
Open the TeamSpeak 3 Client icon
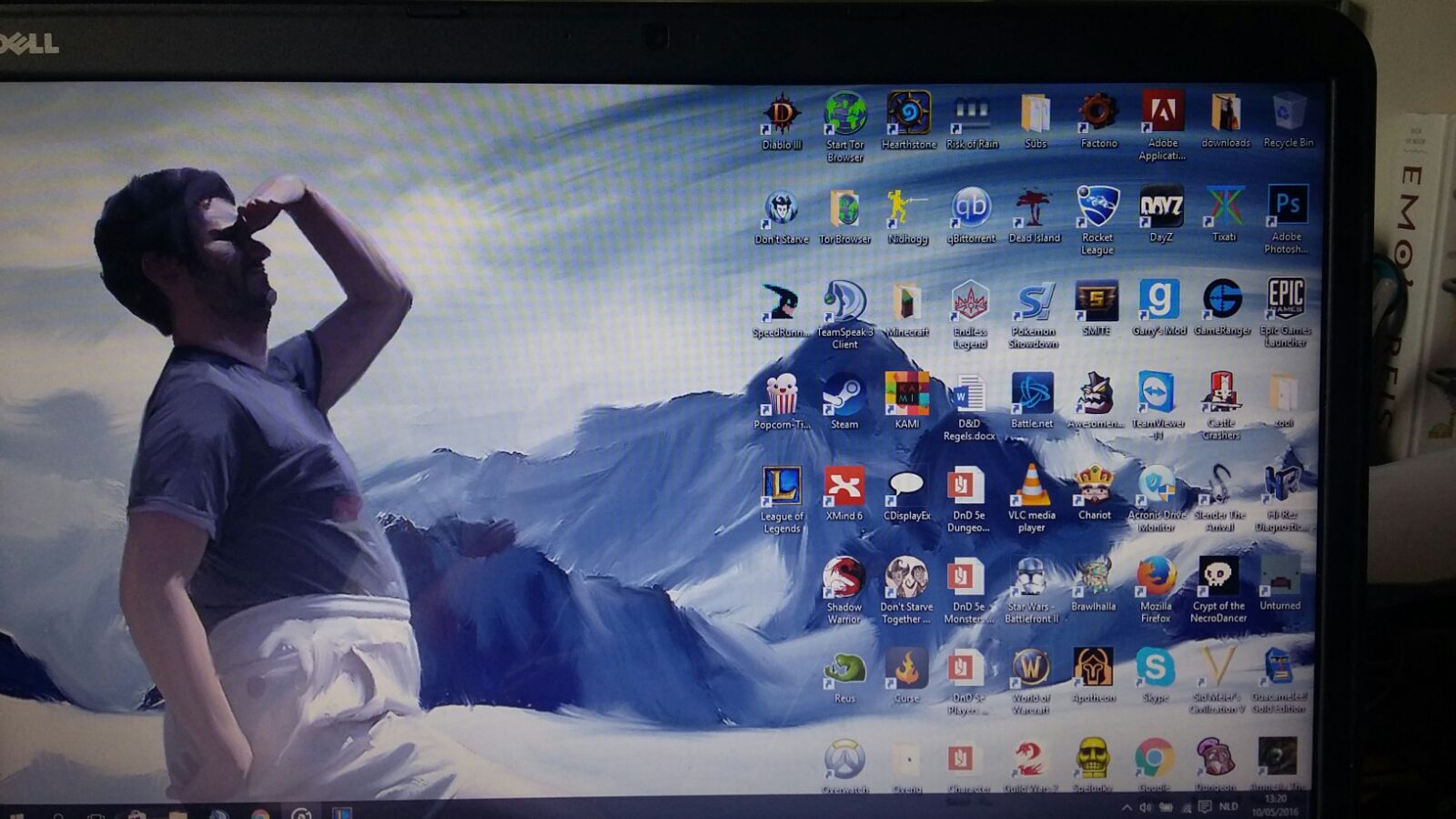844,302
